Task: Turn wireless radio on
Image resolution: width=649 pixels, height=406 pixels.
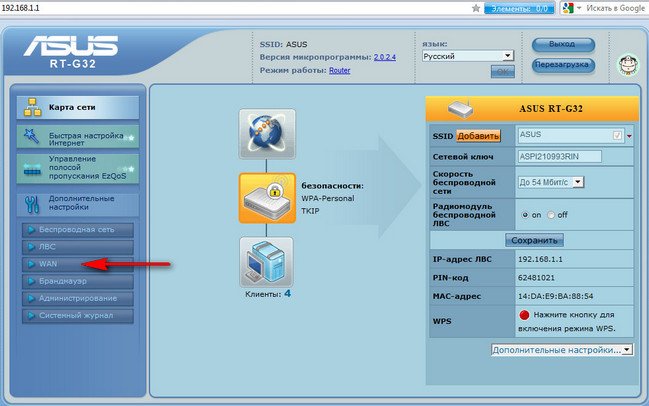Action: coord(526,215)
